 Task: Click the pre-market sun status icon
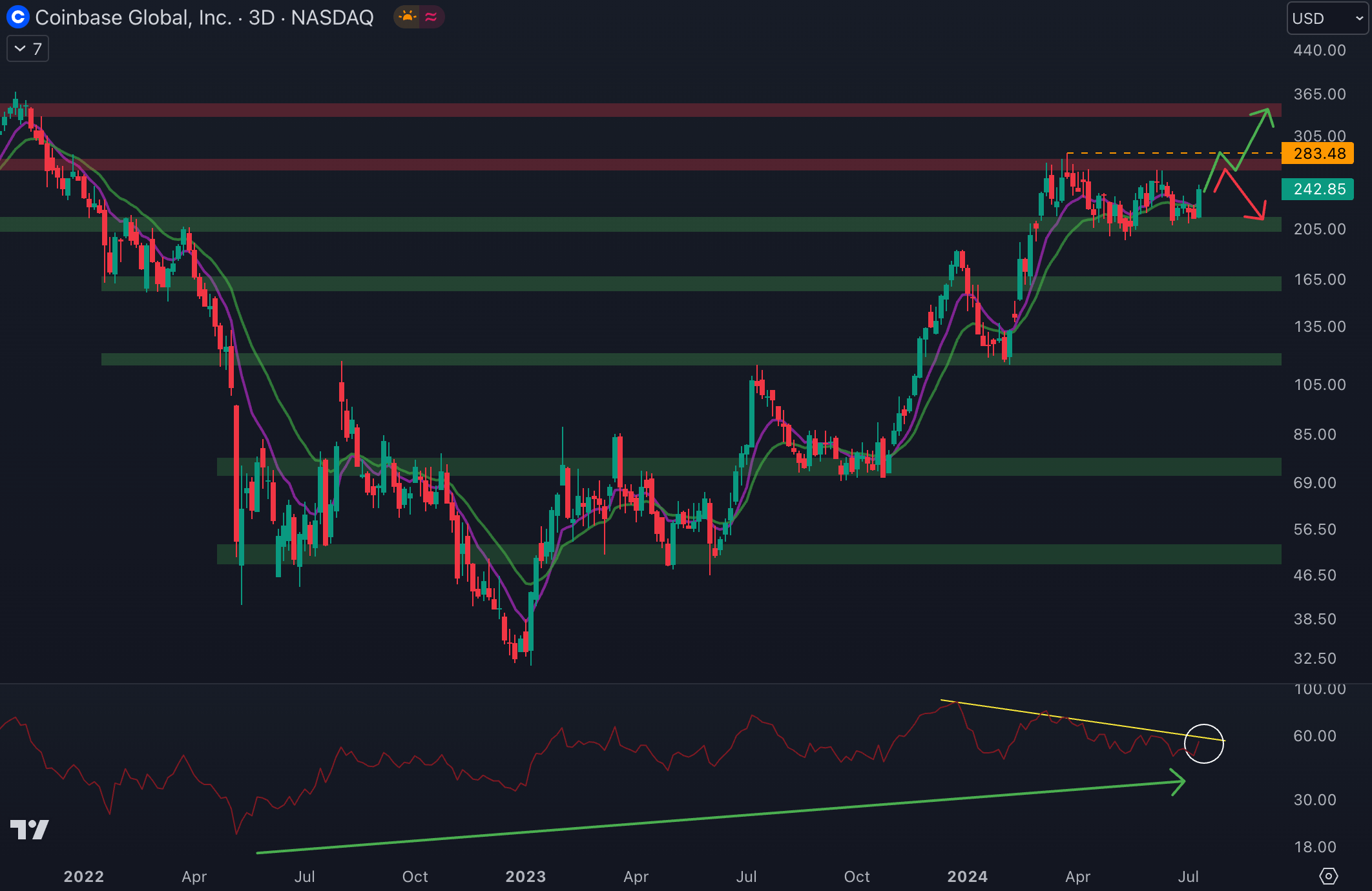coord(408,17)
